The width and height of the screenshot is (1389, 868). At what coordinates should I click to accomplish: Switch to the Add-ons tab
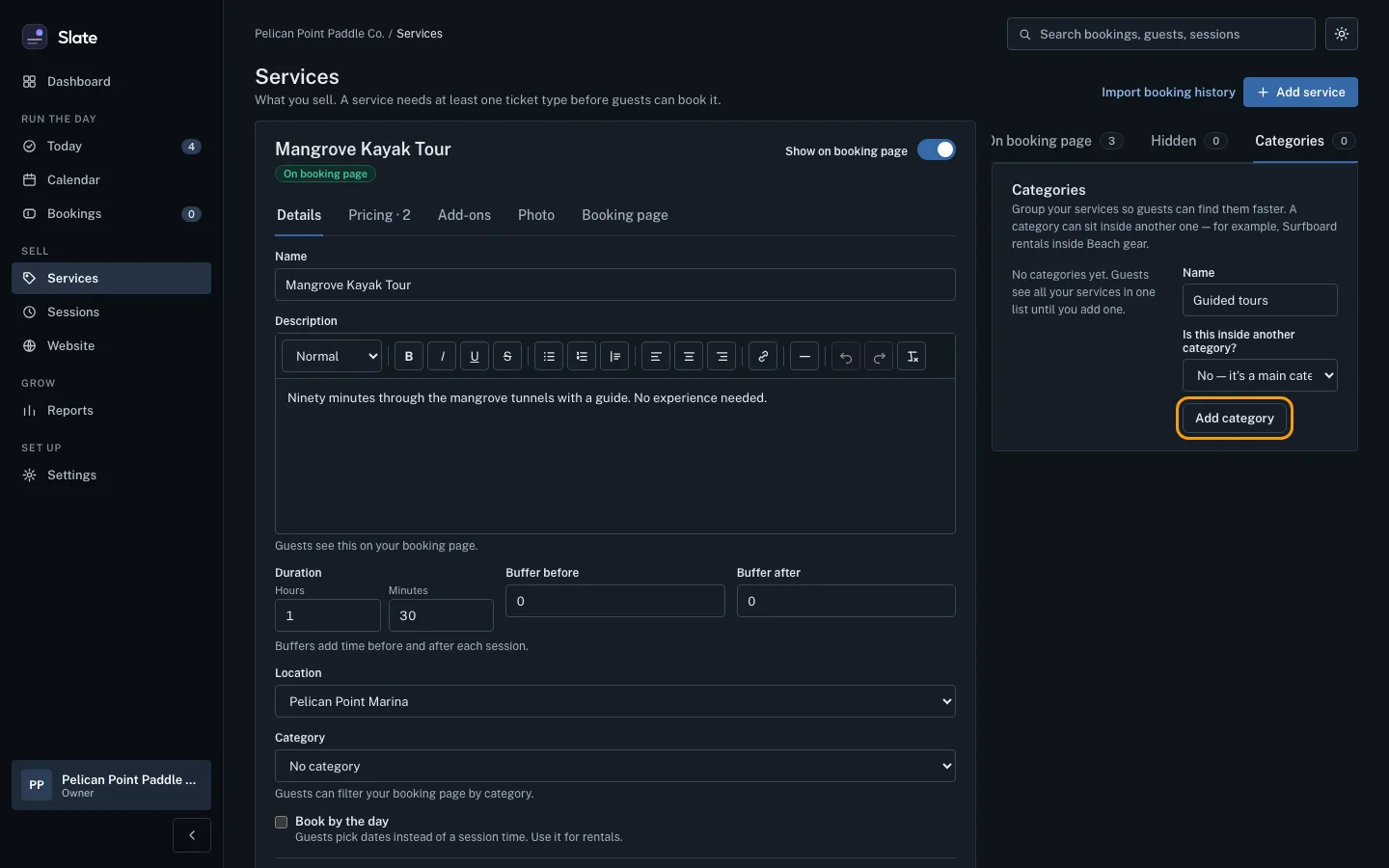click(464, 215)
